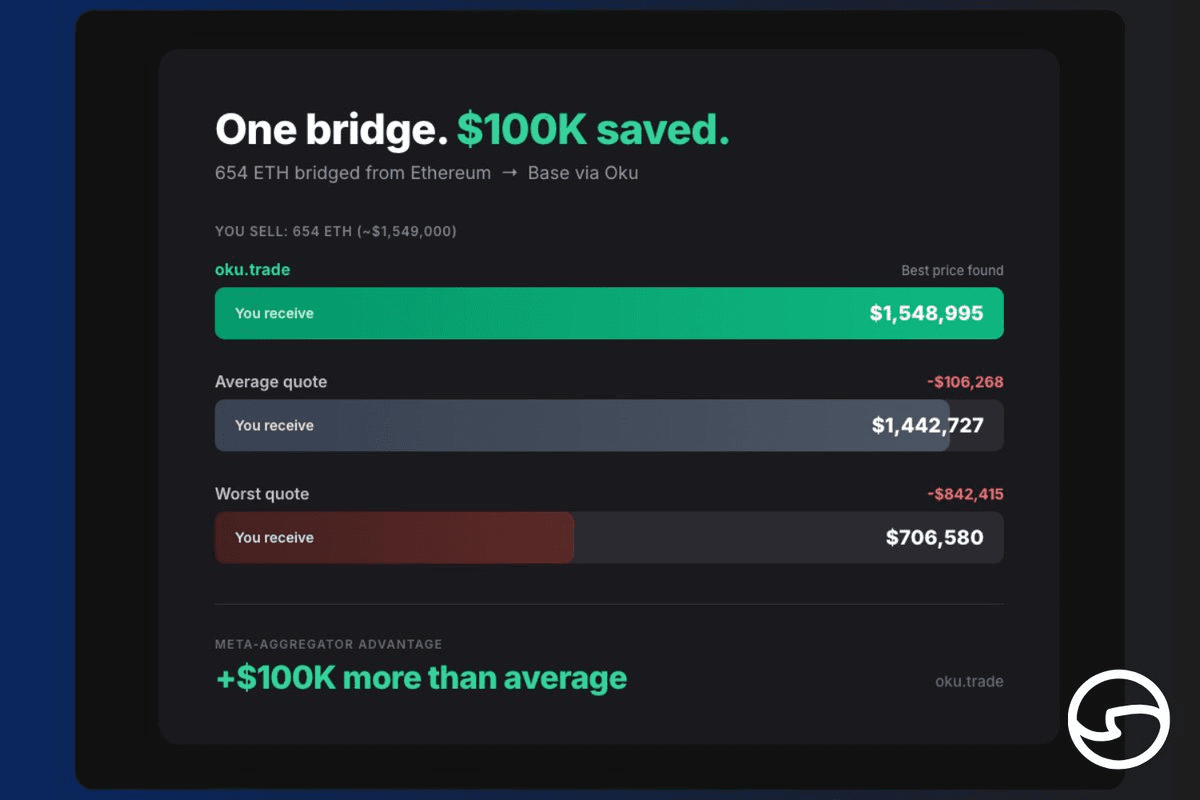
Task: Click the -$842,415 difference value
Action: point(964,494)
